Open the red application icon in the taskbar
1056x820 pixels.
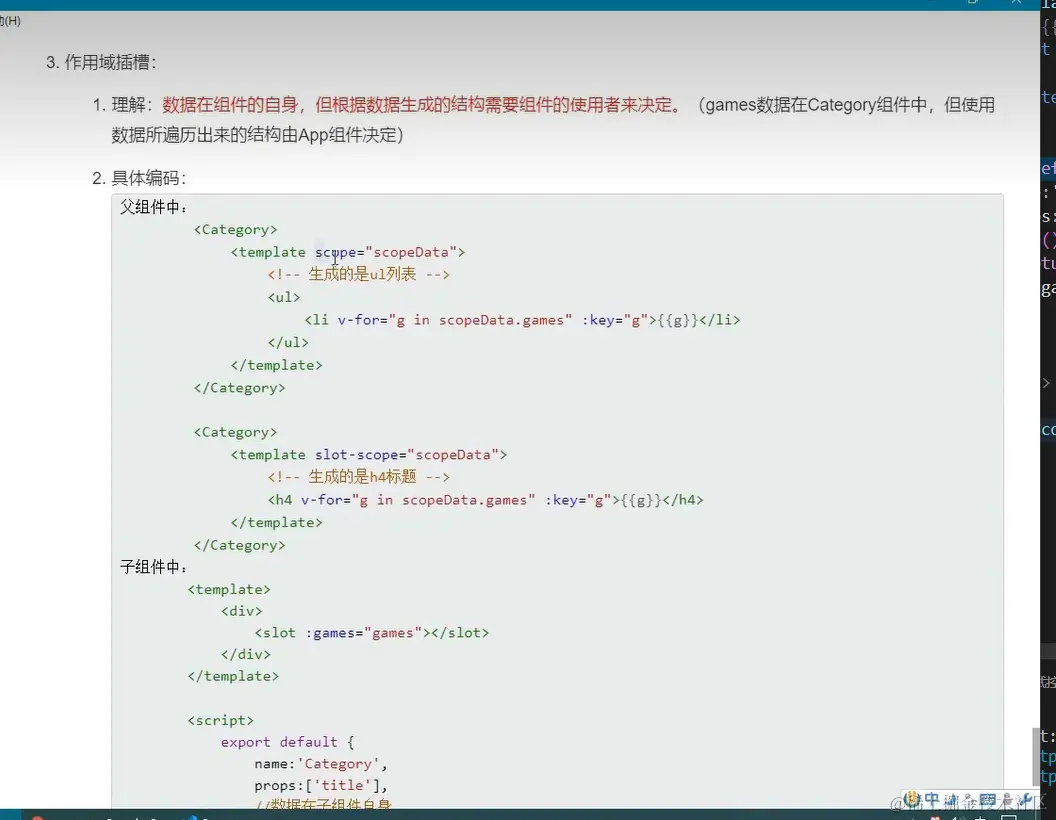tap(37, 815)
